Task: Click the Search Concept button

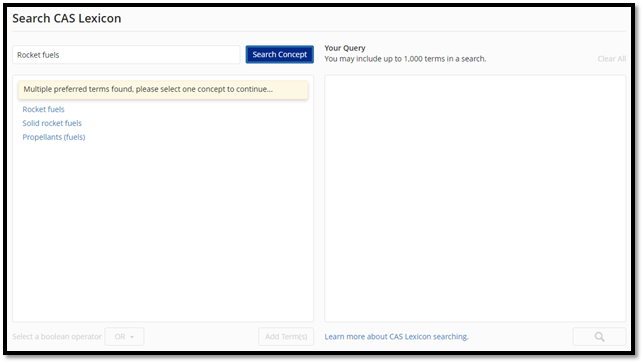Action: [279, 54]
